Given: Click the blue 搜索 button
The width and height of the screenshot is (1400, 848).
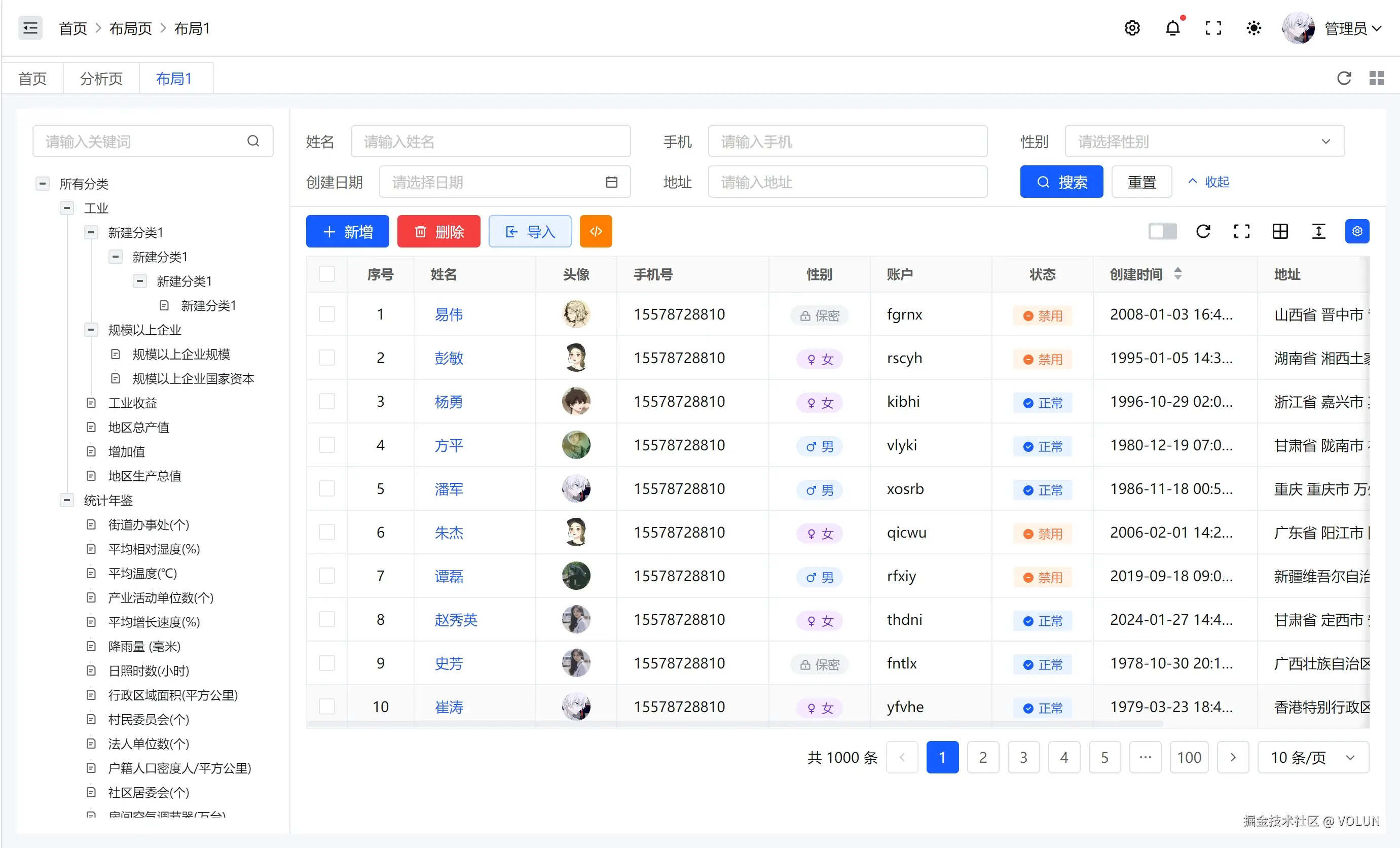Looking at the screenshot, I should 1061,182.
